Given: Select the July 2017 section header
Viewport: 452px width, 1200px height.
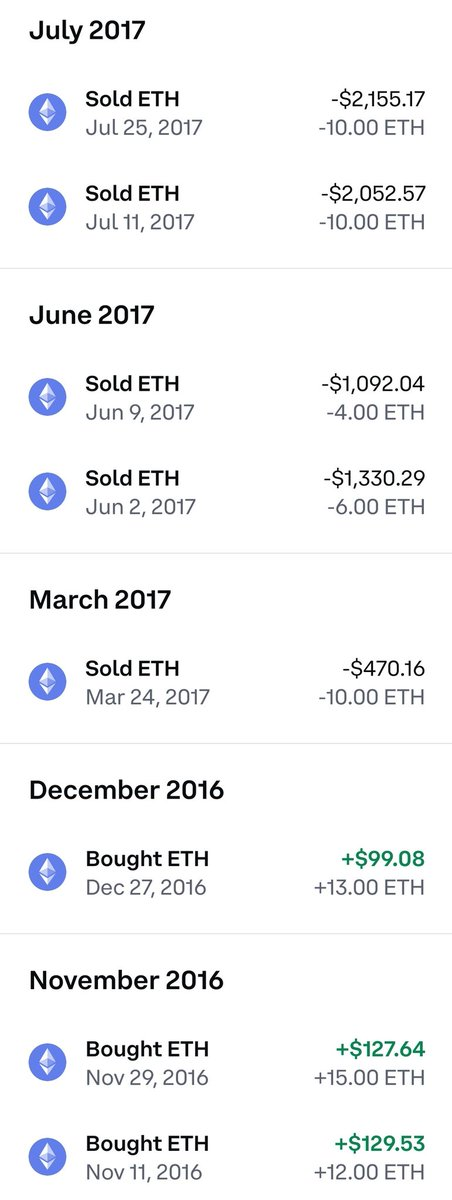Looking at the screenshot, I should pyautogui.click(x=87, y=30).
